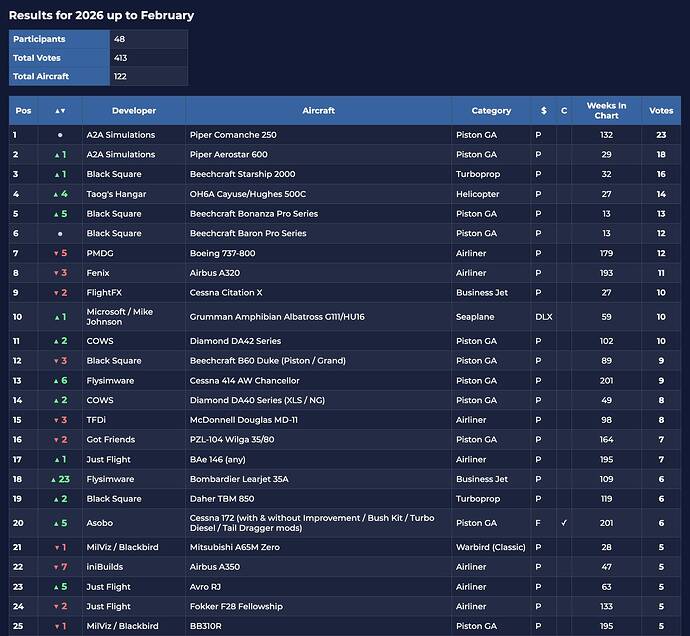Click the up arrow in Cessna 414 AW Chancellor row
Screen dimensions: 690x636
(x=56, y=381)
